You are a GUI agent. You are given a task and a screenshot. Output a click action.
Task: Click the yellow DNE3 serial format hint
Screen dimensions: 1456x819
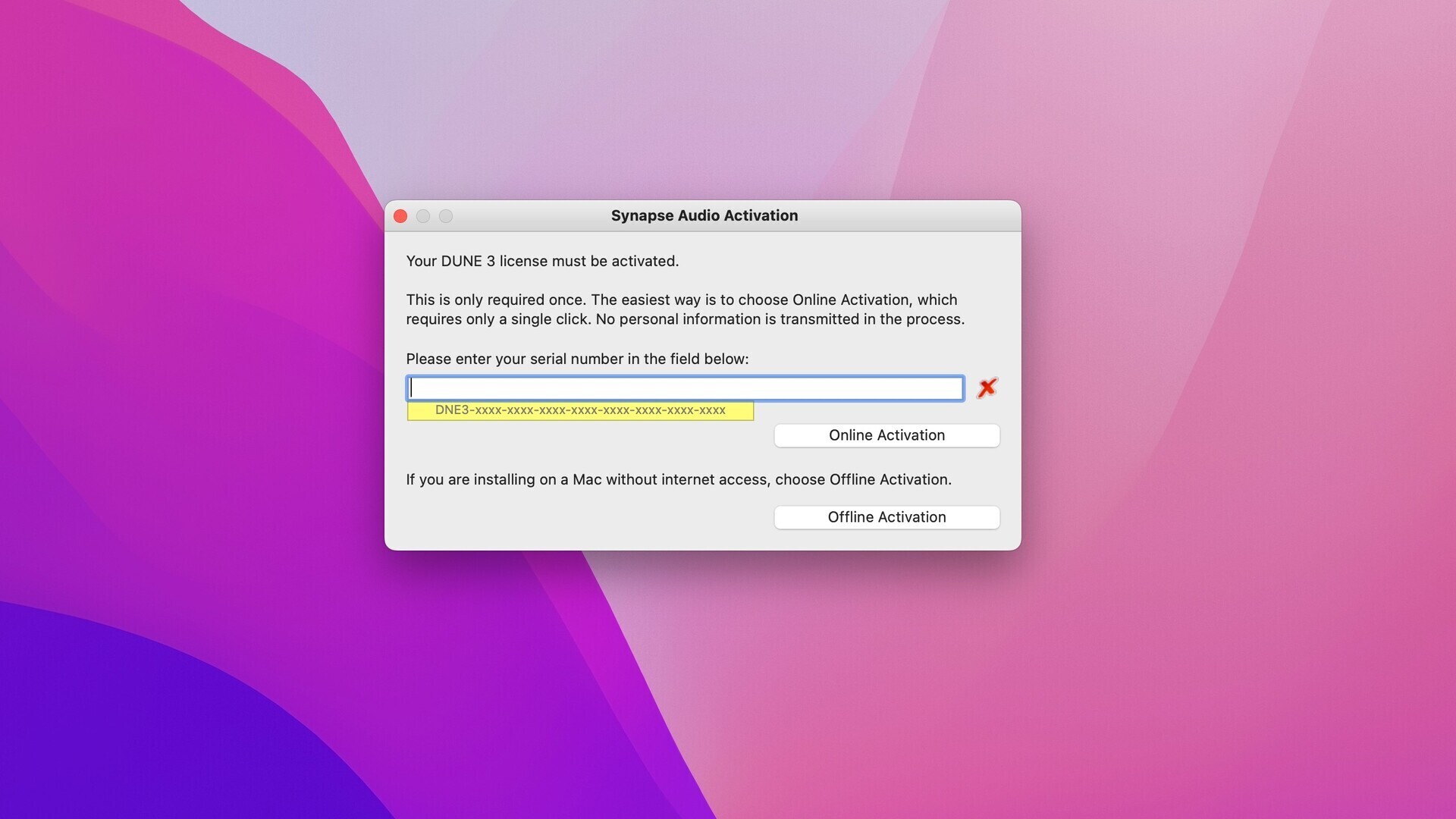click(580, 410)
